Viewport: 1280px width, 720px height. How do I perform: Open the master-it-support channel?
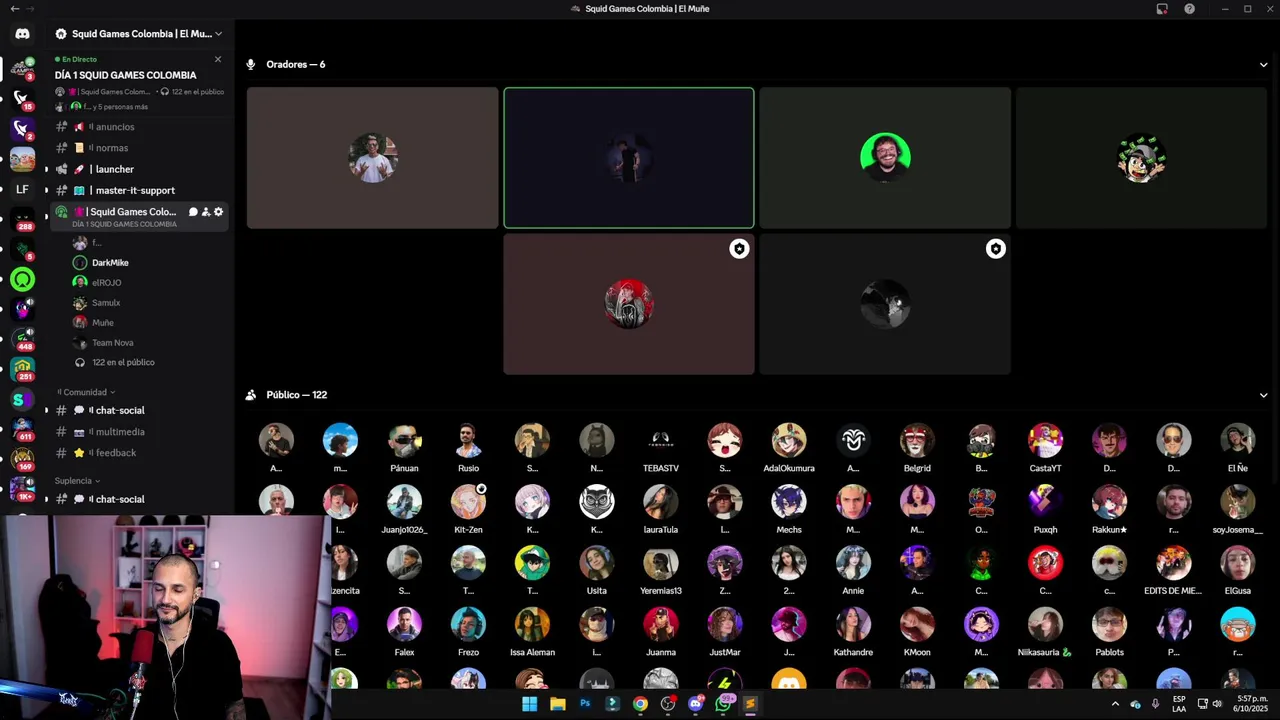[x=140, y=190]
